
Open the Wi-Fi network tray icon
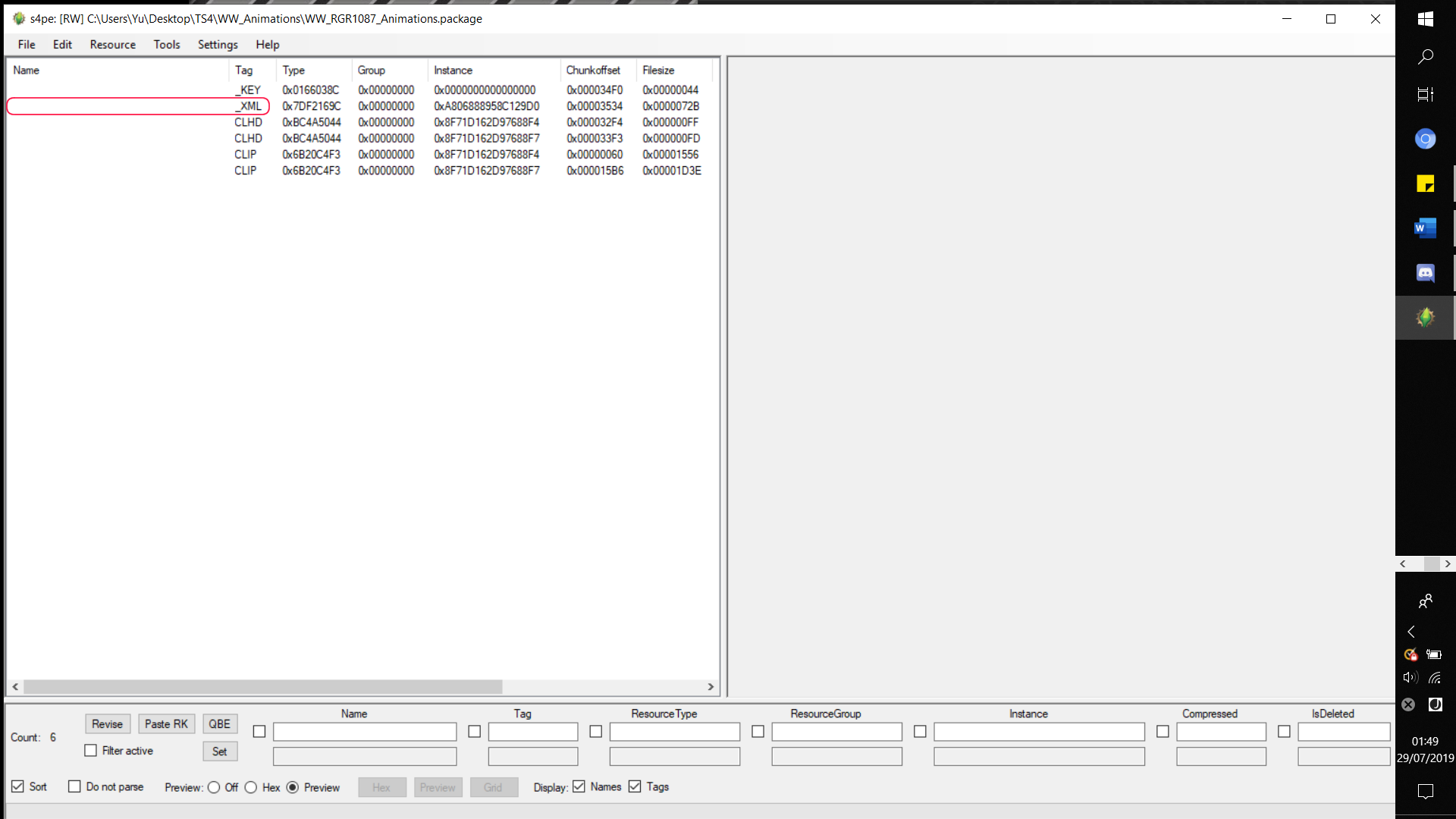[x=1435, y=678]
